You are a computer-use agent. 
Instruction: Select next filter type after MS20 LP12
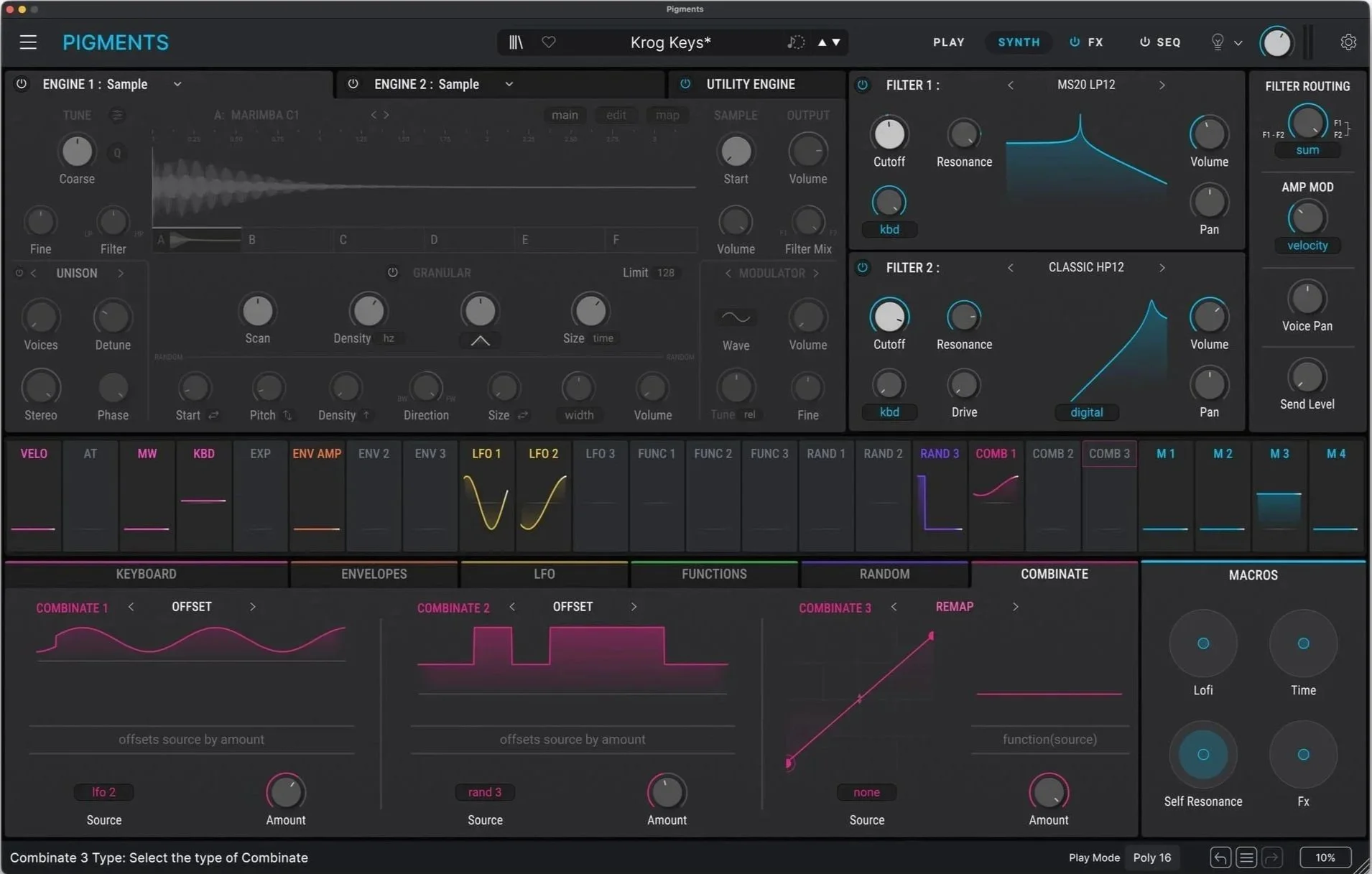click(x=1162, y=85)
